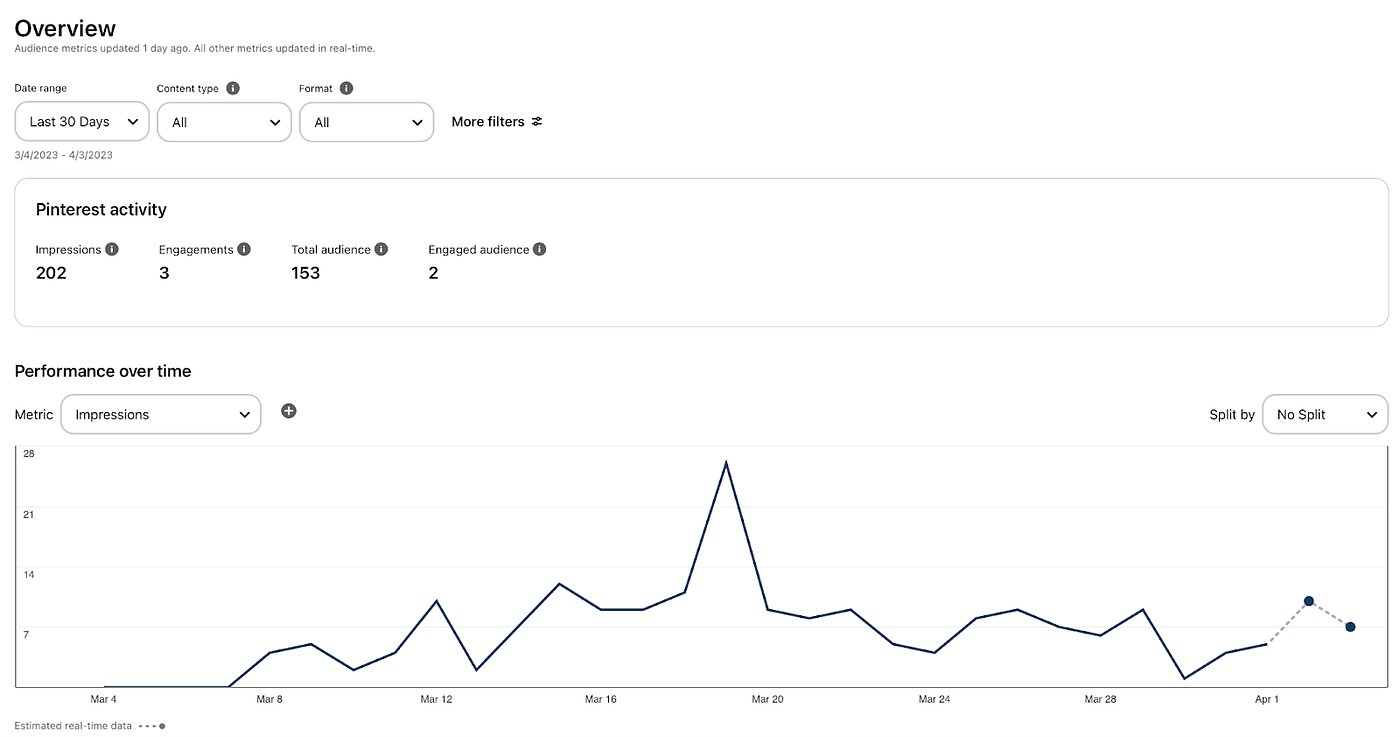Open the Split by dropdown
Image resolution: width=1400 pixels, height=737 pixels.
click(x=1325, y=414)
